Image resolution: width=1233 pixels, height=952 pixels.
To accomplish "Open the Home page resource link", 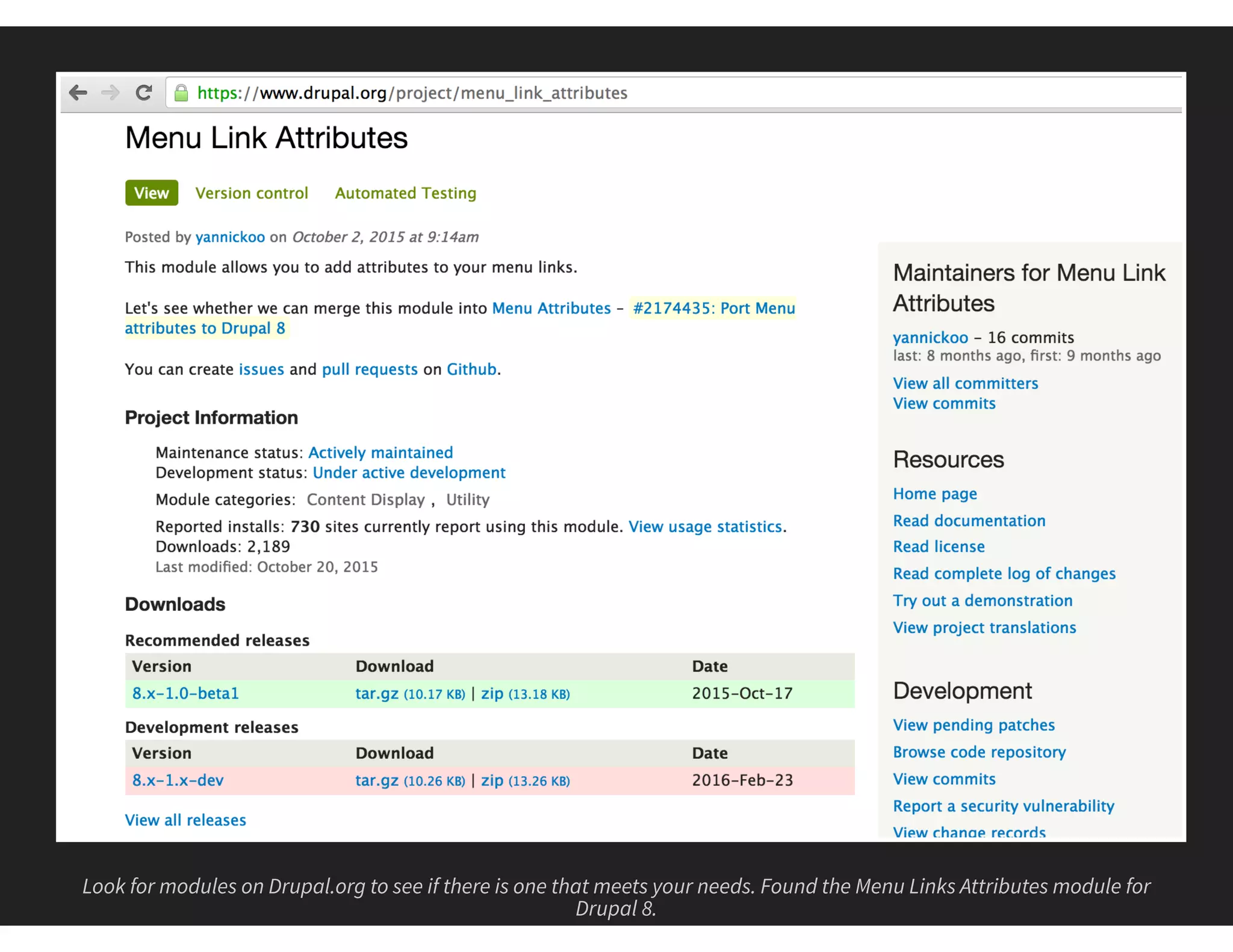I will tap(934, 493).
